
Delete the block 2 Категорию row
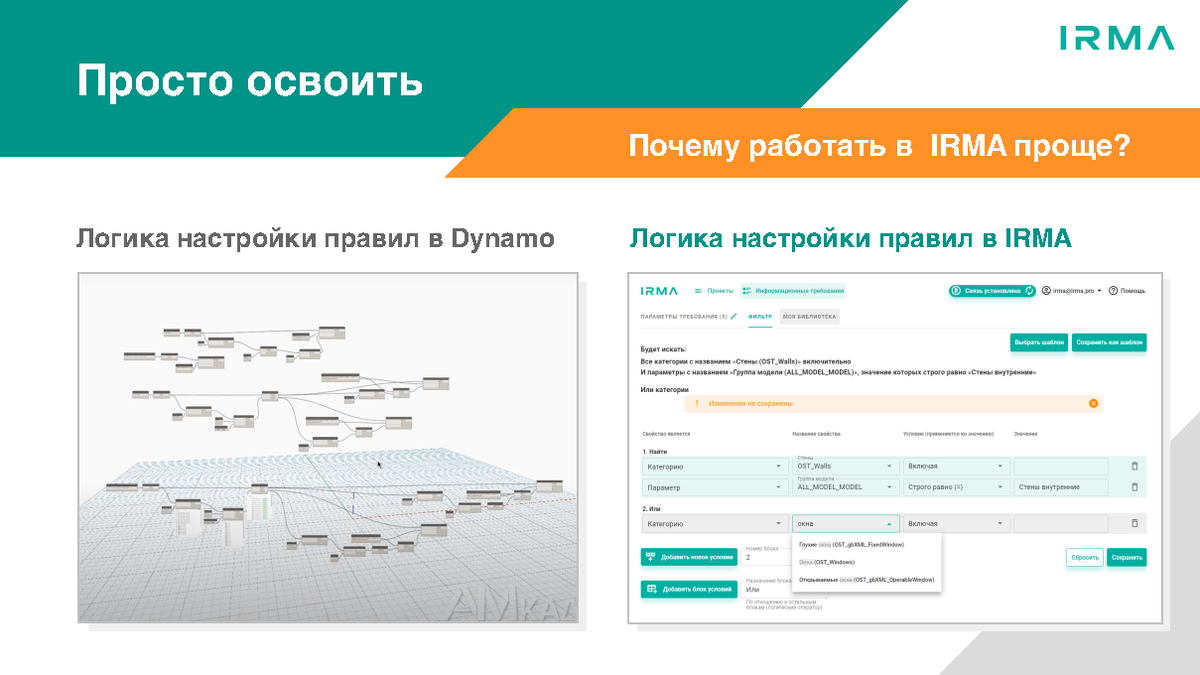[1134, 523]
